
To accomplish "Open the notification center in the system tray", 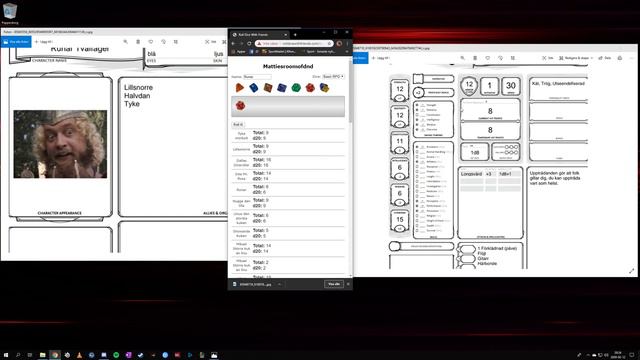I will [632, 355].
